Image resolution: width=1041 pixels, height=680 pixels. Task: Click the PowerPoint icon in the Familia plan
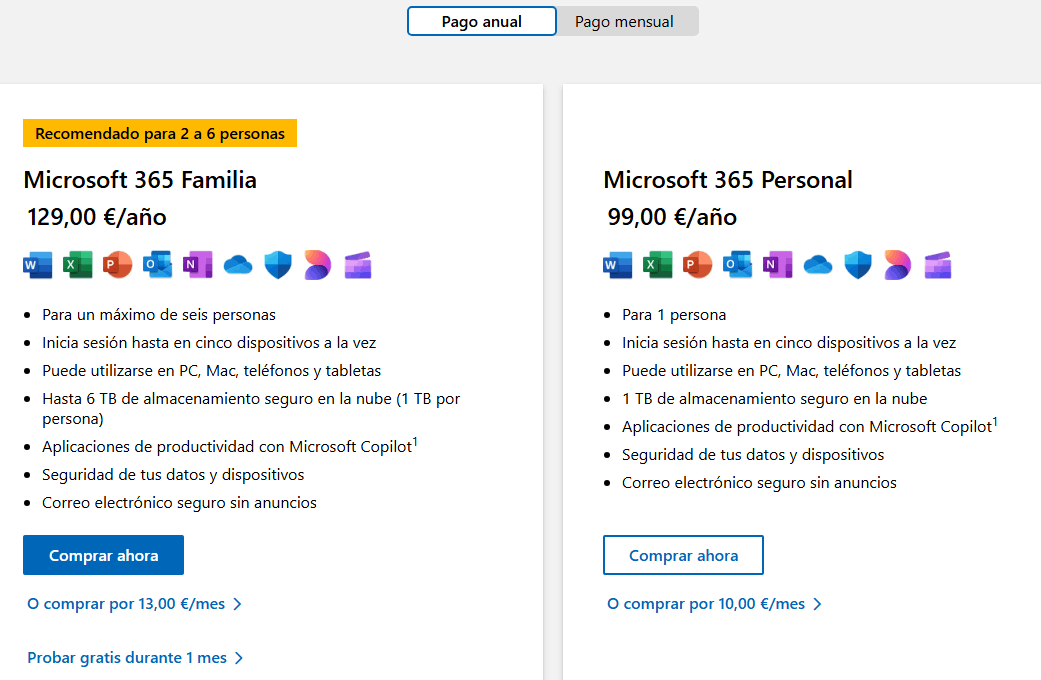(117, 265)
